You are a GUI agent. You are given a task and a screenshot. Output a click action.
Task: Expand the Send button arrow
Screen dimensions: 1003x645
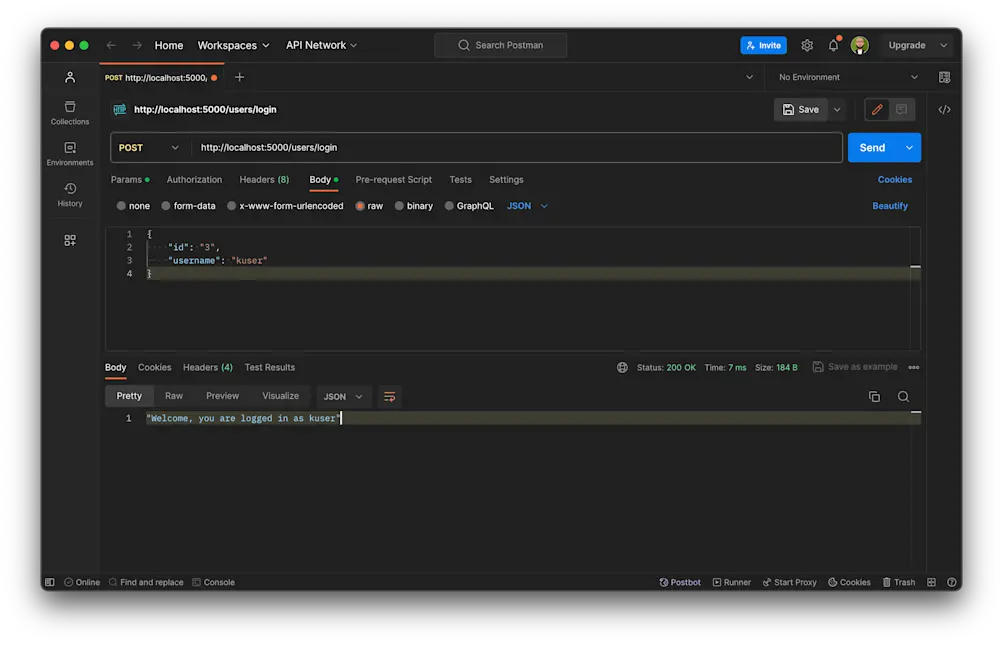pyautogui.click(x=909, y=148)
